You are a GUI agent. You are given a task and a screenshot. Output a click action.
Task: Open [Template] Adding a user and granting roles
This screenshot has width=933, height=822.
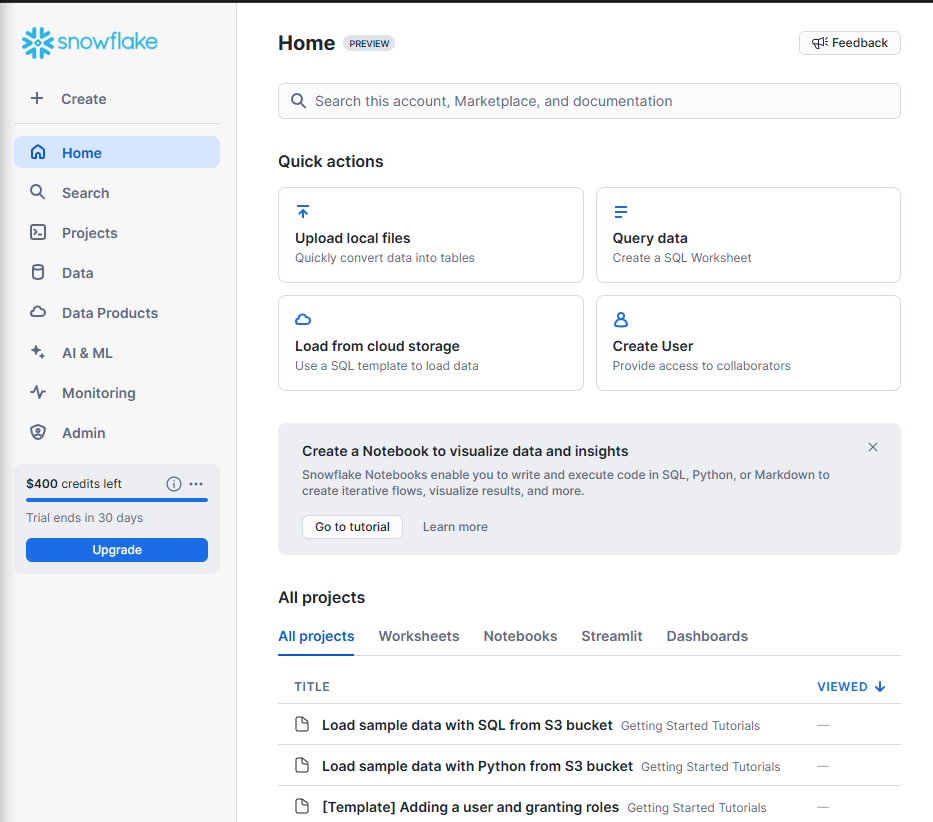tap(470, 807)
